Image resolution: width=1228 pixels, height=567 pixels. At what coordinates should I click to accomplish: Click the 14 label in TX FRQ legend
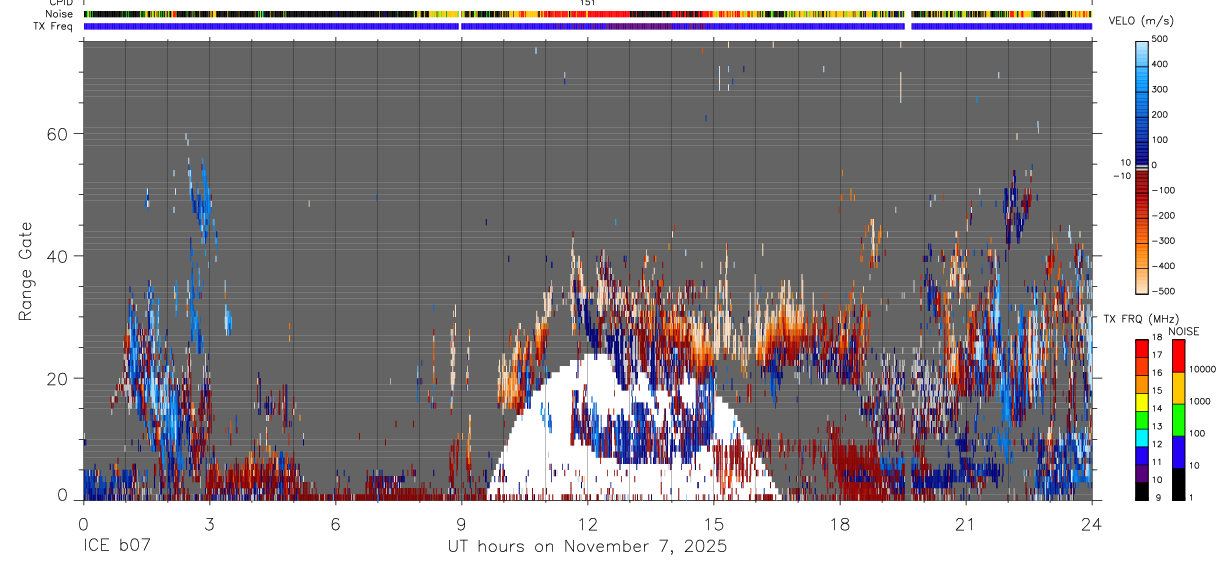(x=1158, y=410)
